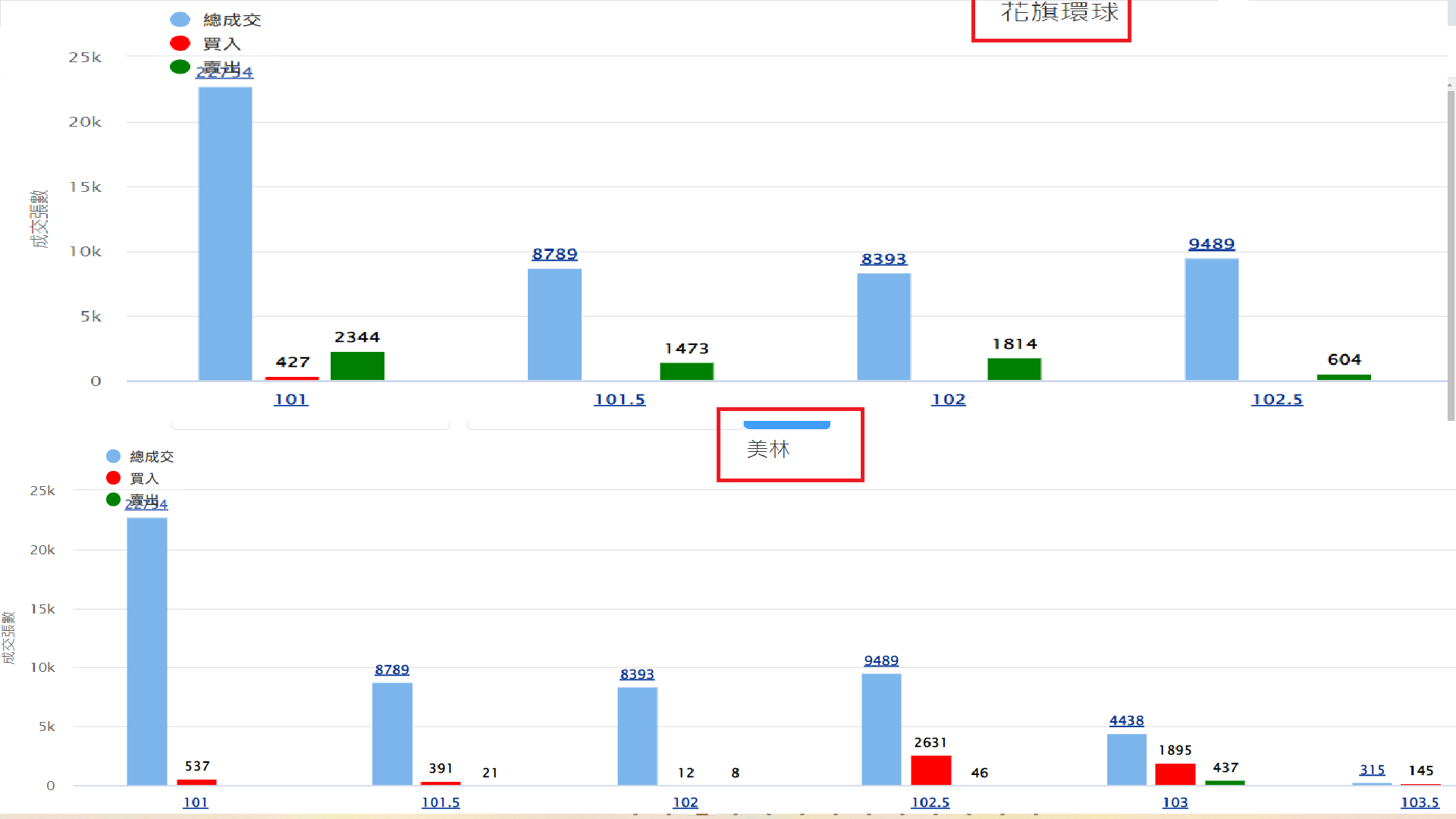Click the red bar labeled 1895

point(1175,774)
